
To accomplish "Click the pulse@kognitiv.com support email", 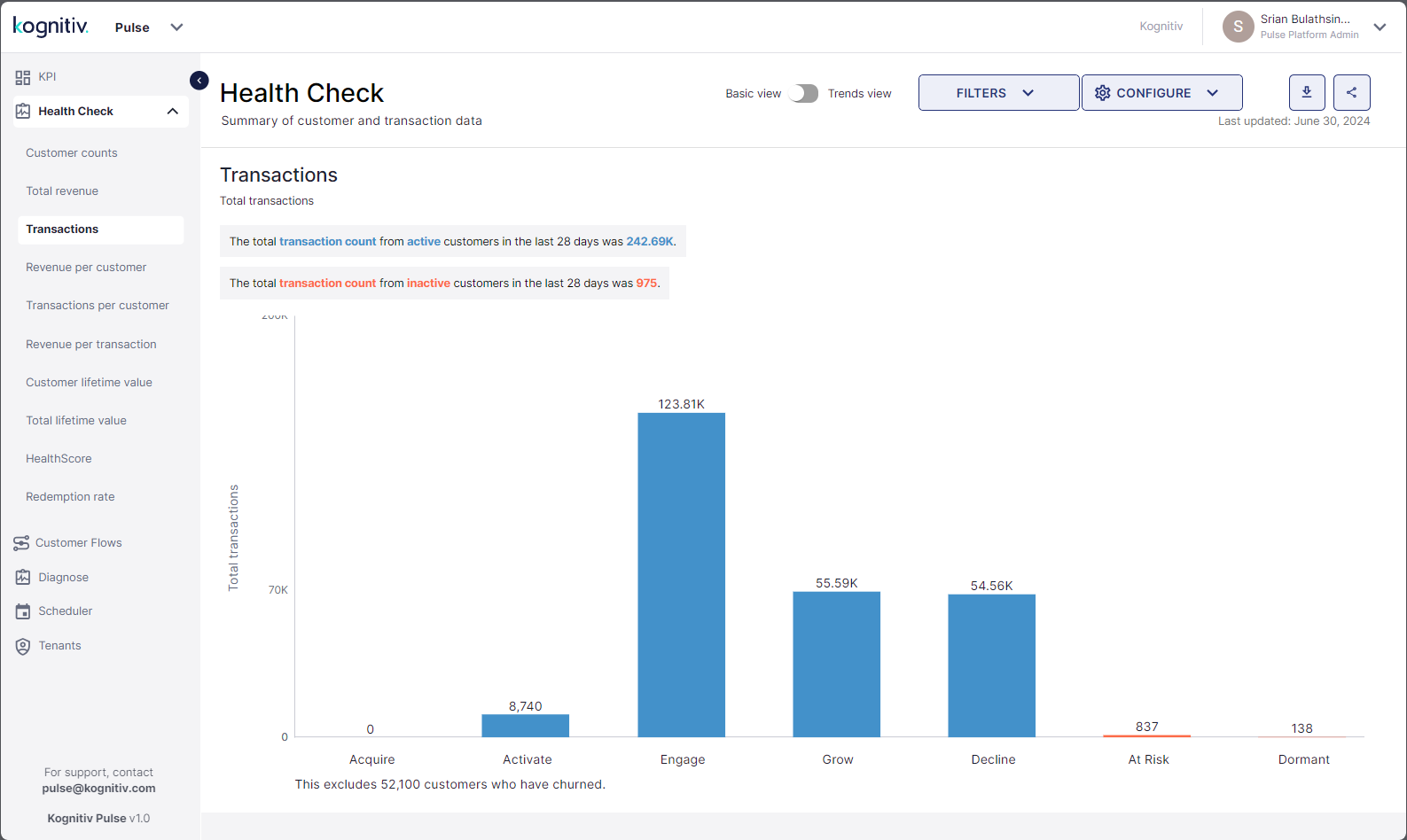I will [98, 789].
